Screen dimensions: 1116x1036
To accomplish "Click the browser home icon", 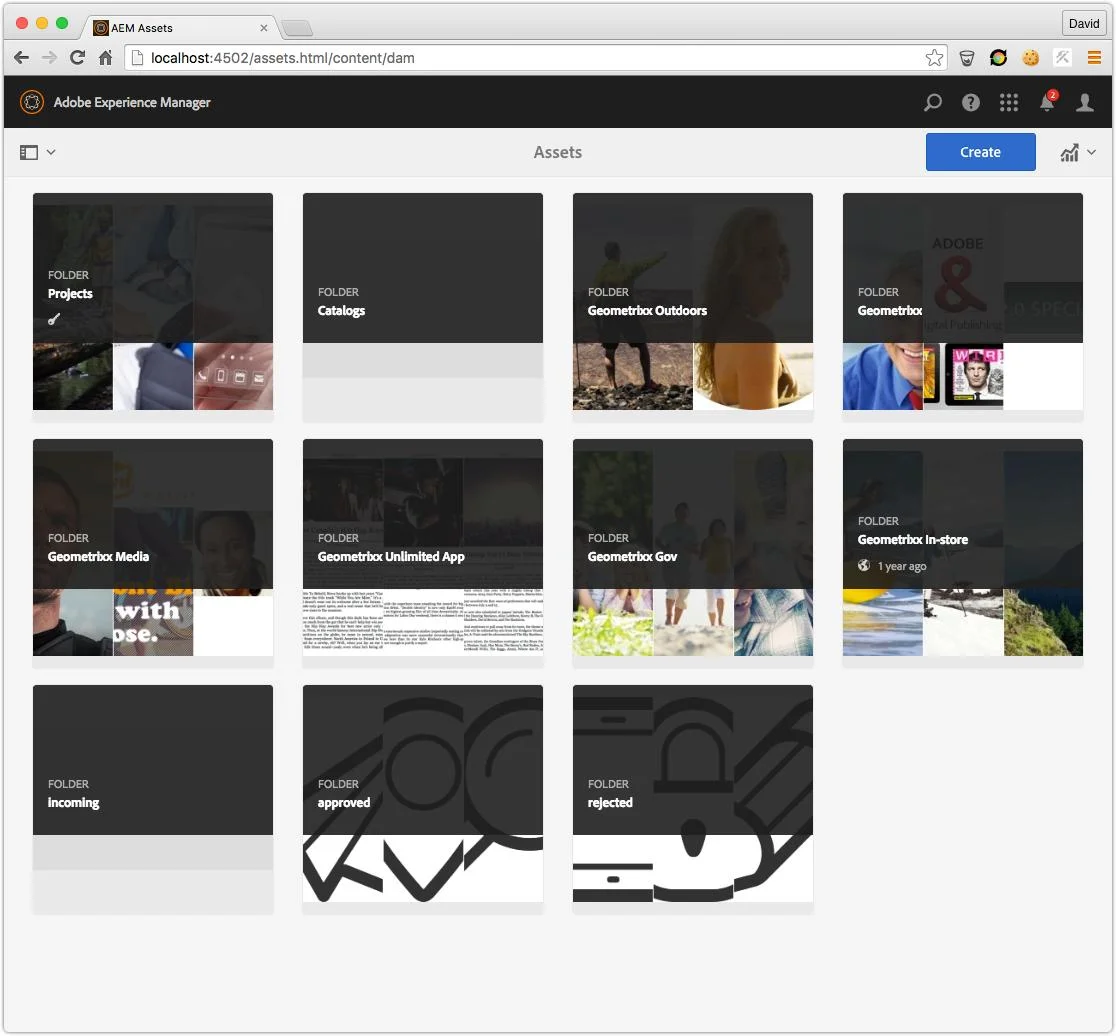I will (x=105, y=58).
